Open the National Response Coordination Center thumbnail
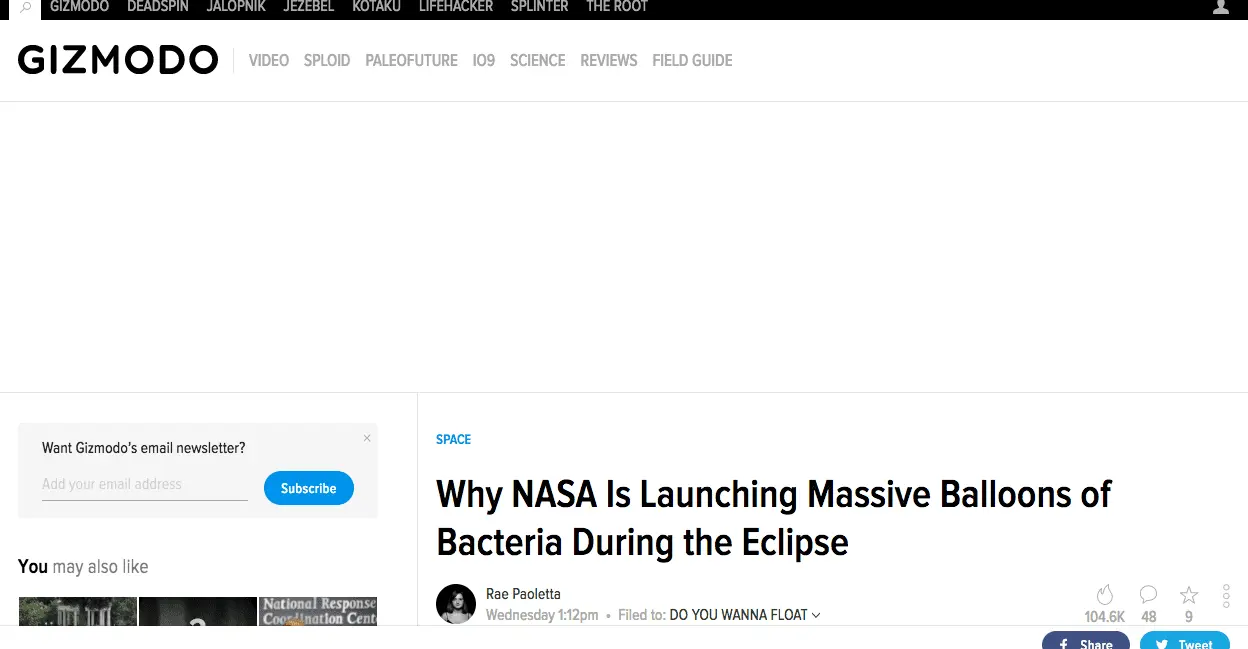The image size is (1248, 649). (x=319, y=611)
